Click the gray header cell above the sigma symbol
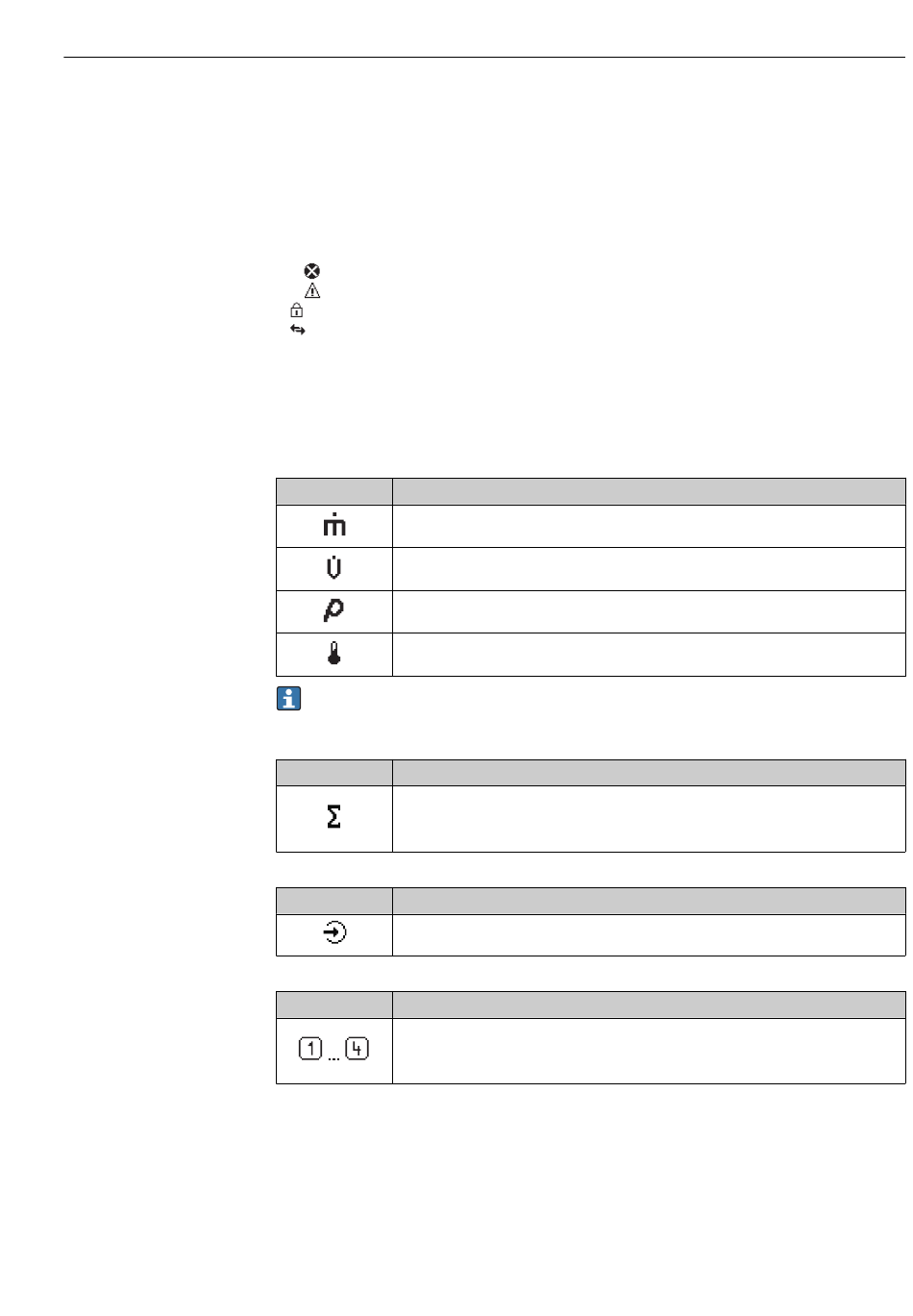Screen dimensions: 913x1316 (x=334, y=773)
